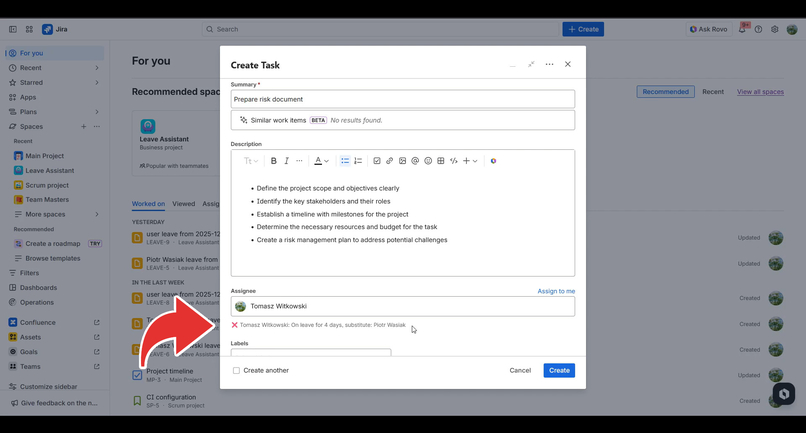The height and width of the screenshot is (433, 806).
Task: Open the help question-mark icon
Action: (758, 29)
